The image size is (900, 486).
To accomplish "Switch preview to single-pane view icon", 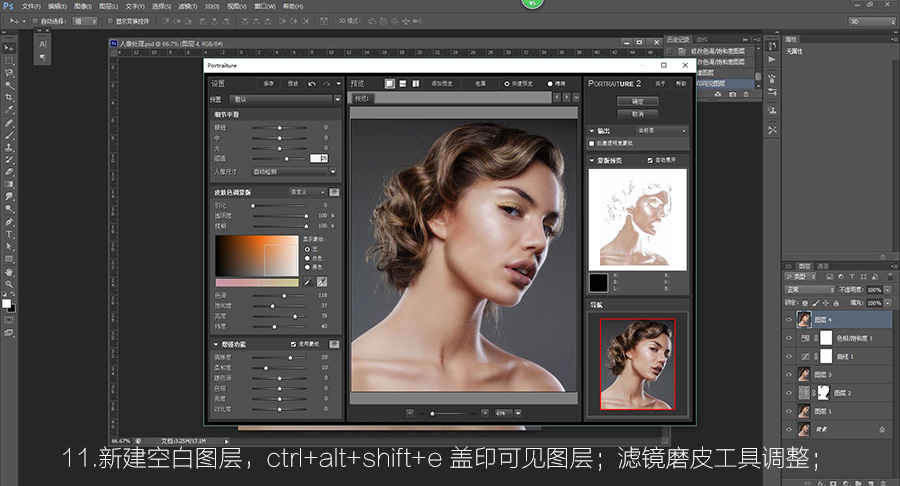I will point(390,83).
